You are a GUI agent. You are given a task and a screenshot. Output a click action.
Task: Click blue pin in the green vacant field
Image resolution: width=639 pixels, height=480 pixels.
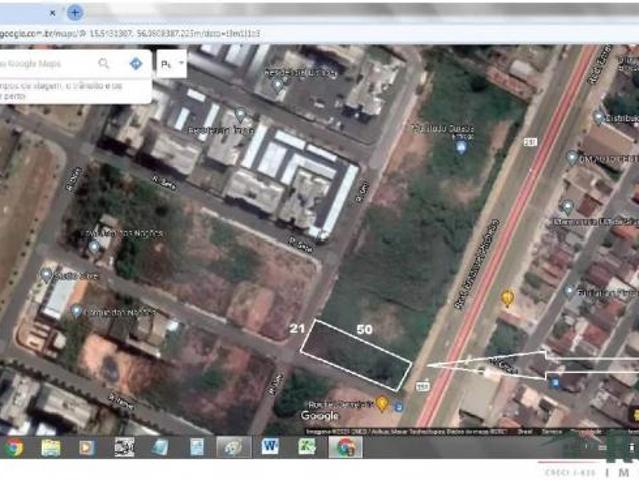point(461,147)
